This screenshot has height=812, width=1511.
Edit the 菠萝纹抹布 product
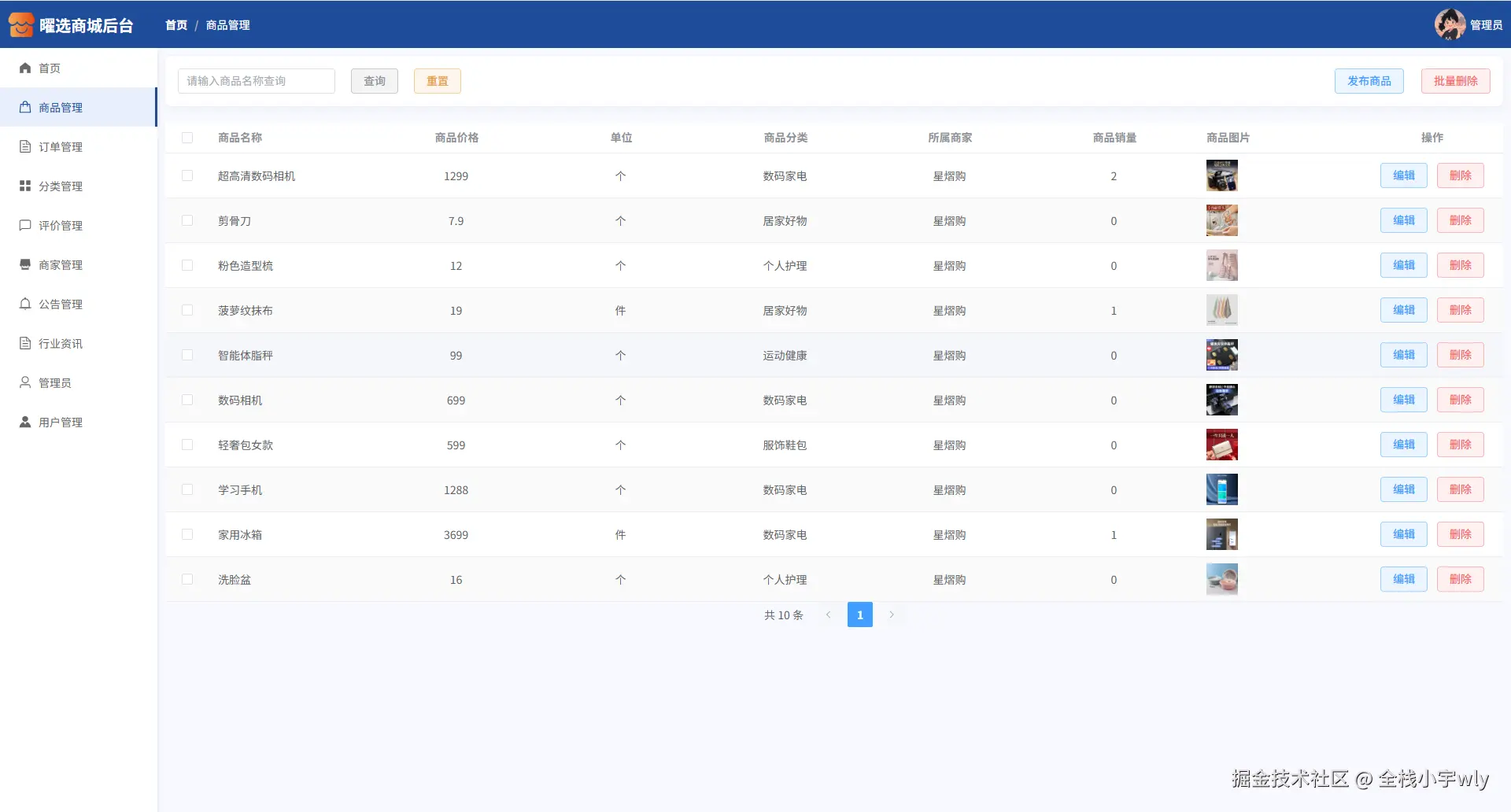(x=1404, y=310)
